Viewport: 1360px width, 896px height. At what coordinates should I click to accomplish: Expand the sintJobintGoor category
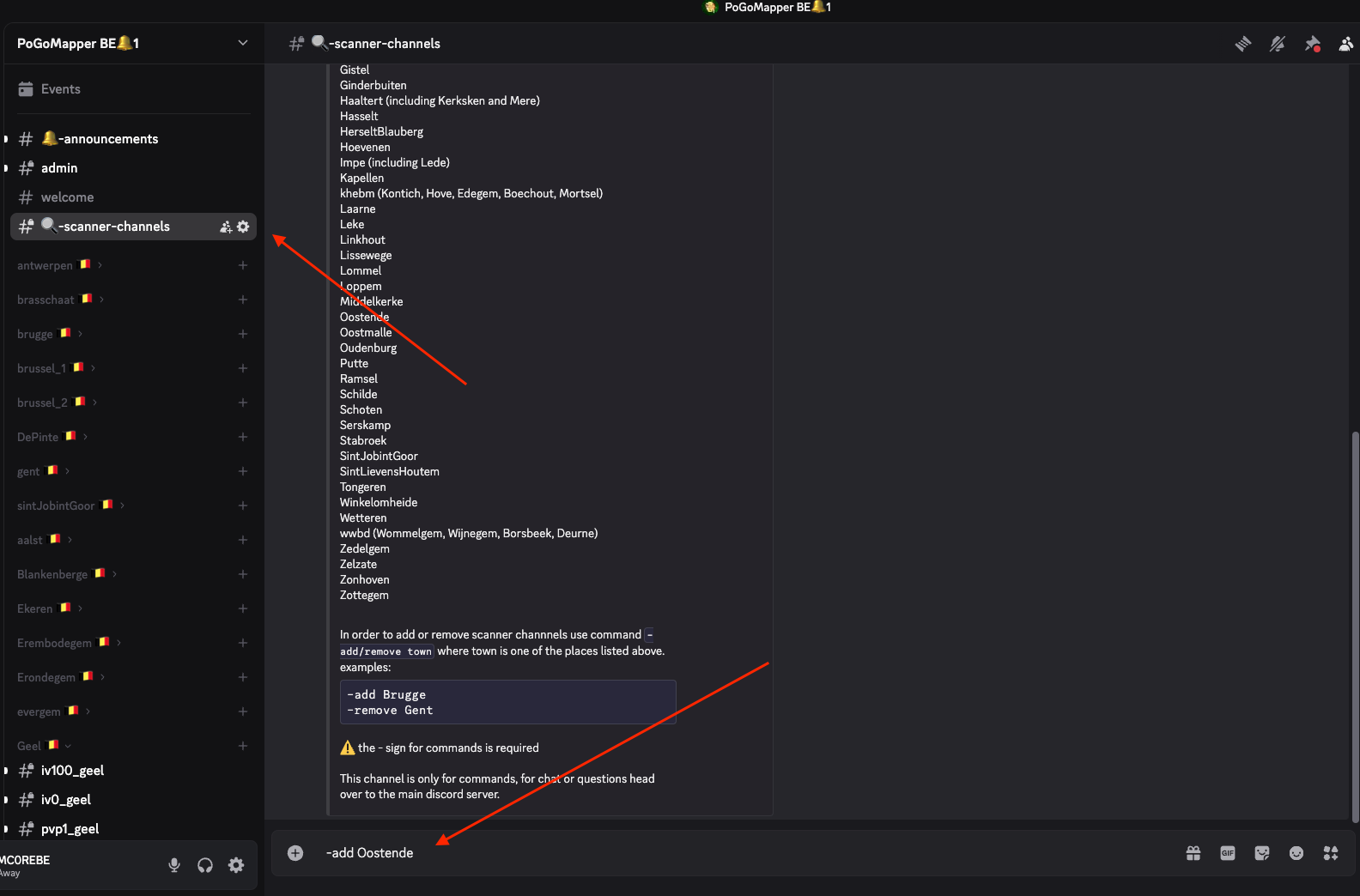pyautogui.click(x=70, y=506)
